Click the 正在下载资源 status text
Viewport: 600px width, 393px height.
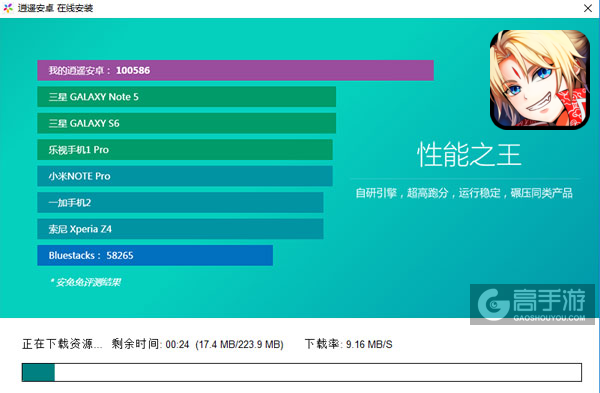pos(62,344)
